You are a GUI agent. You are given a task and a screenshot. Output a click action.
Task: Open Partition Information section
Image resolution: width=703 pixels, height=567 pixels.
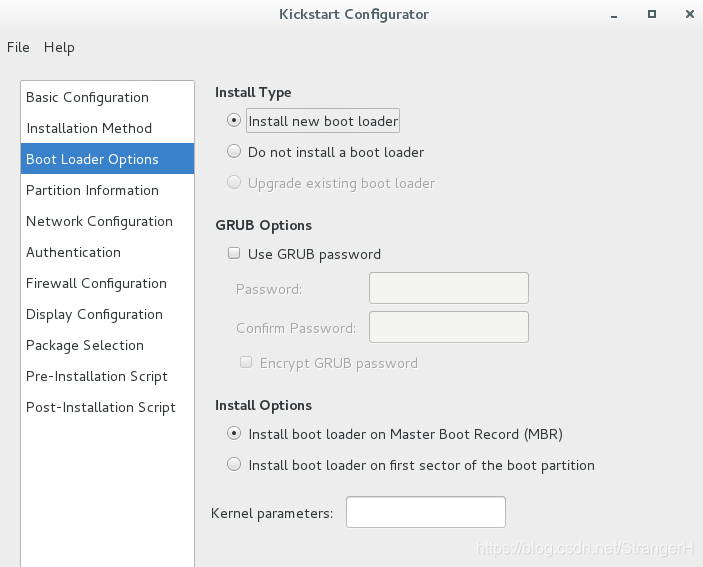(107, 190)
